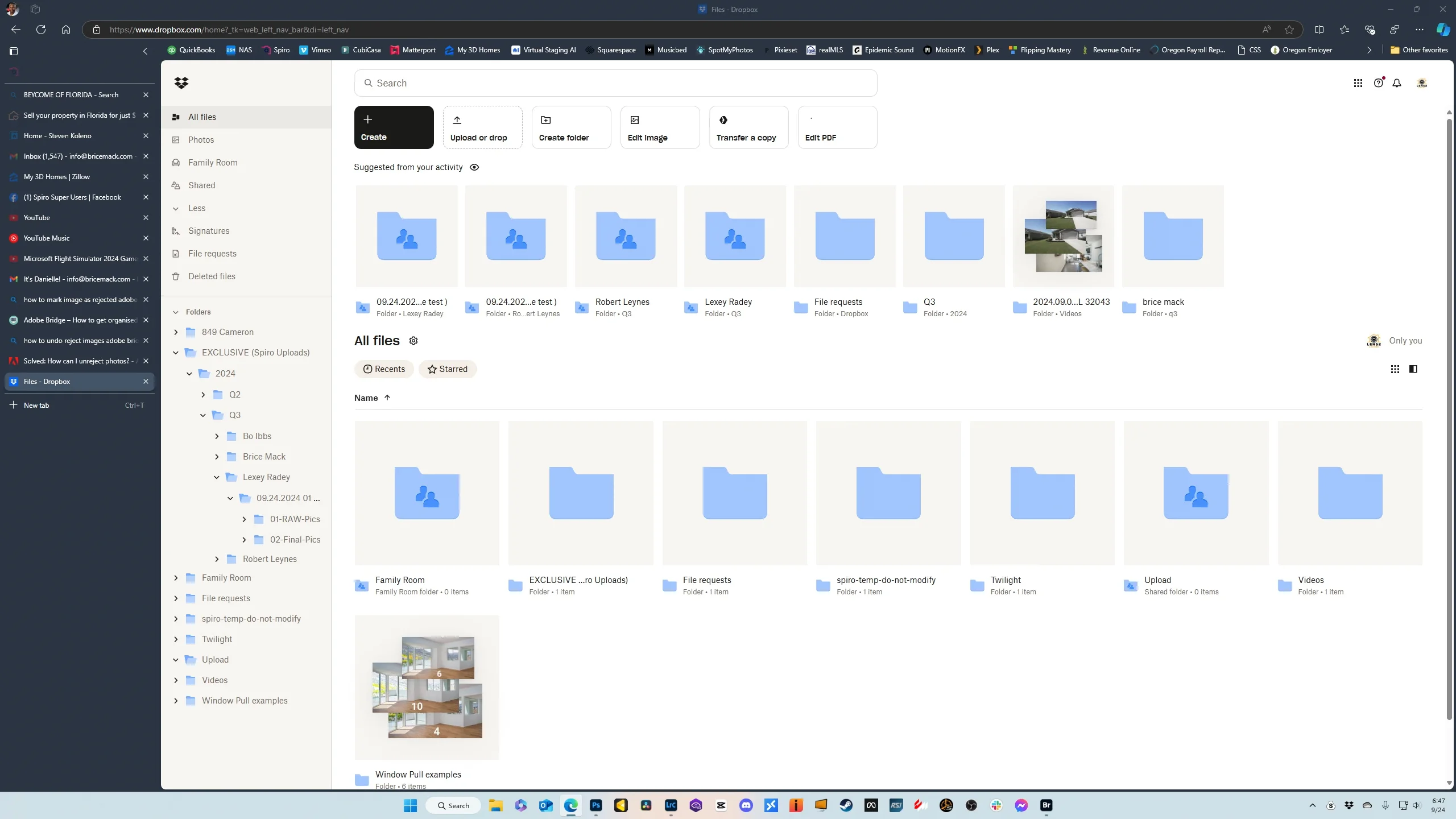Click the help question mark icon

[x=1378, y=83]
